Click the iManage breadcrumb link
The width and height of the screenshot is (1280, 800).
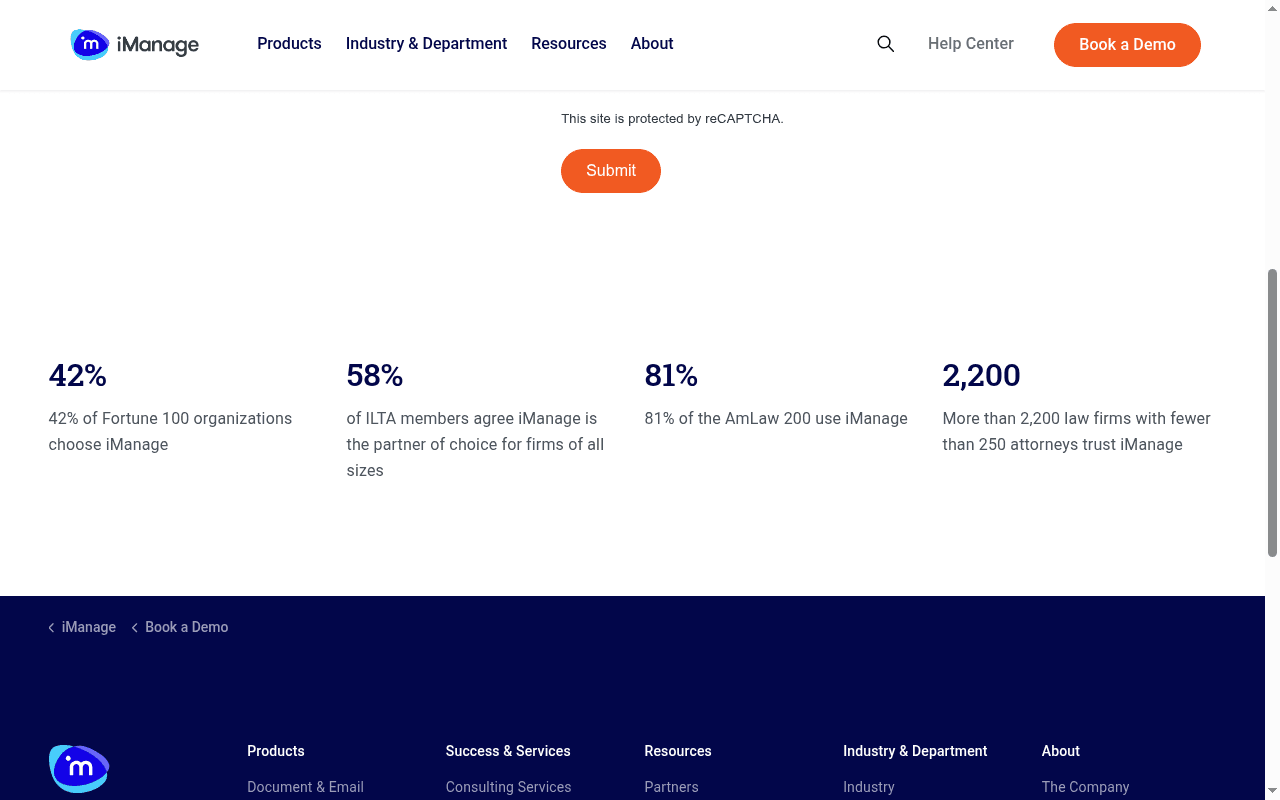click(x=89, y=627)
